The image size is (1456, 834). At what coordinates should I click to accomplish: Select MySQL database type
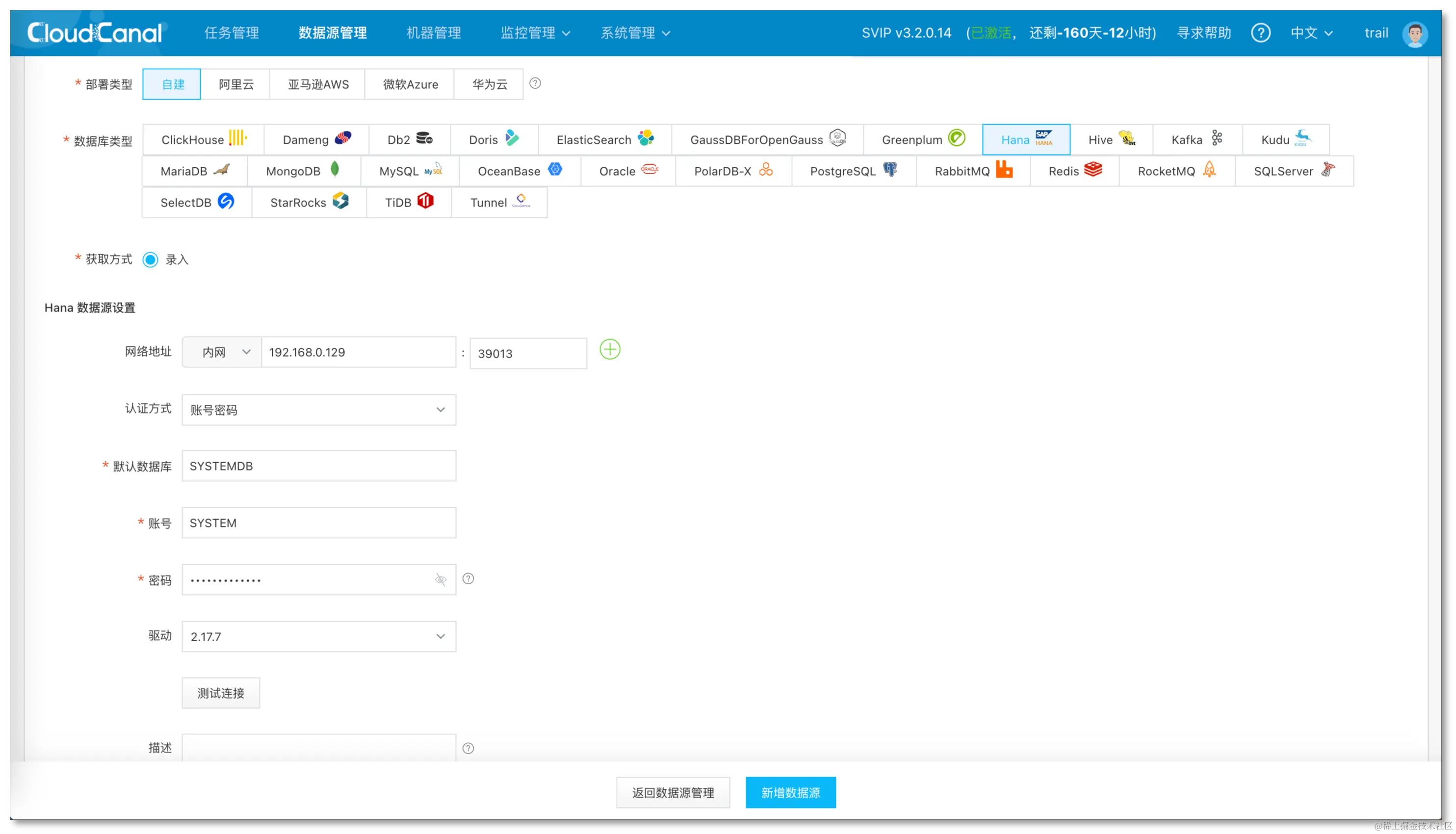point(410,171)
